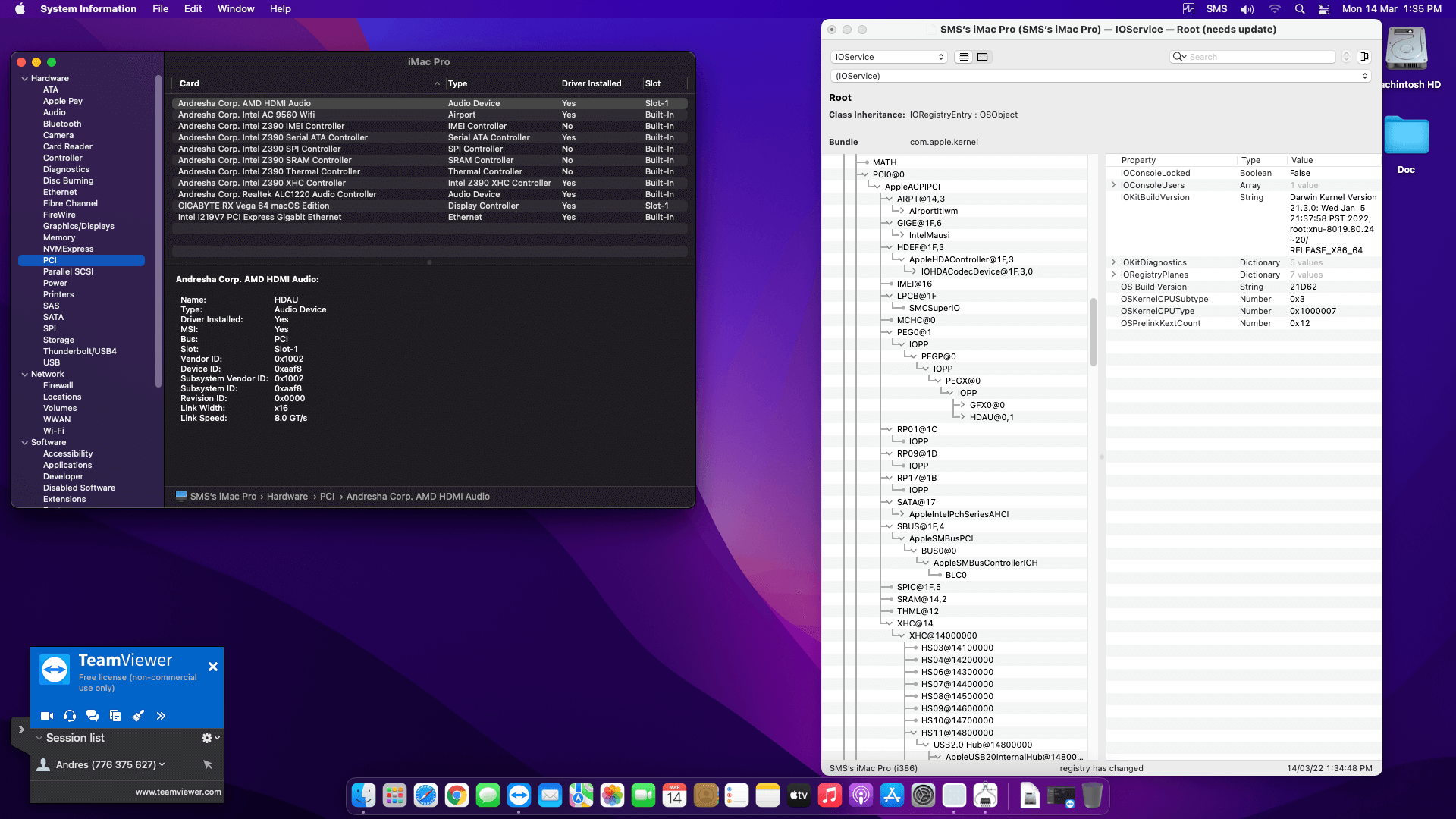Select Intel I219V7 PCI Express Gigabit Ethernet row
Viewport: 1456px width, 819px height.
pos(429,217)
